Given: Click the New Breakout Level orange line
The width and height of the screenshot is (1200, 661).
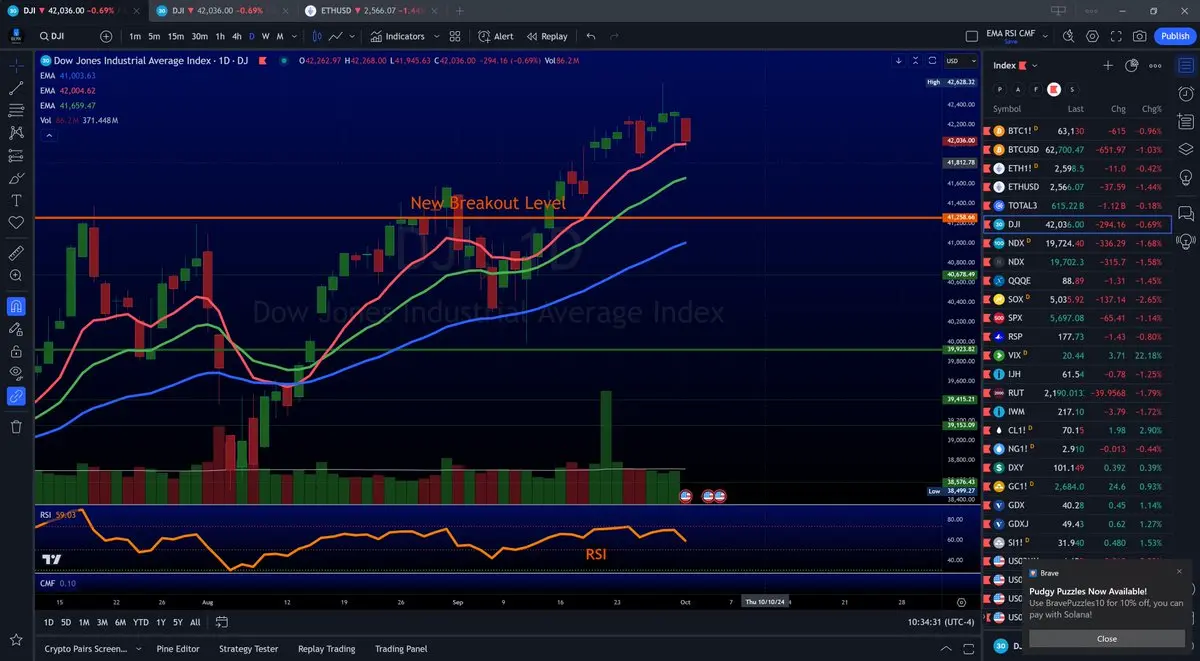Looking at the screenshot, I should point(488,217).
